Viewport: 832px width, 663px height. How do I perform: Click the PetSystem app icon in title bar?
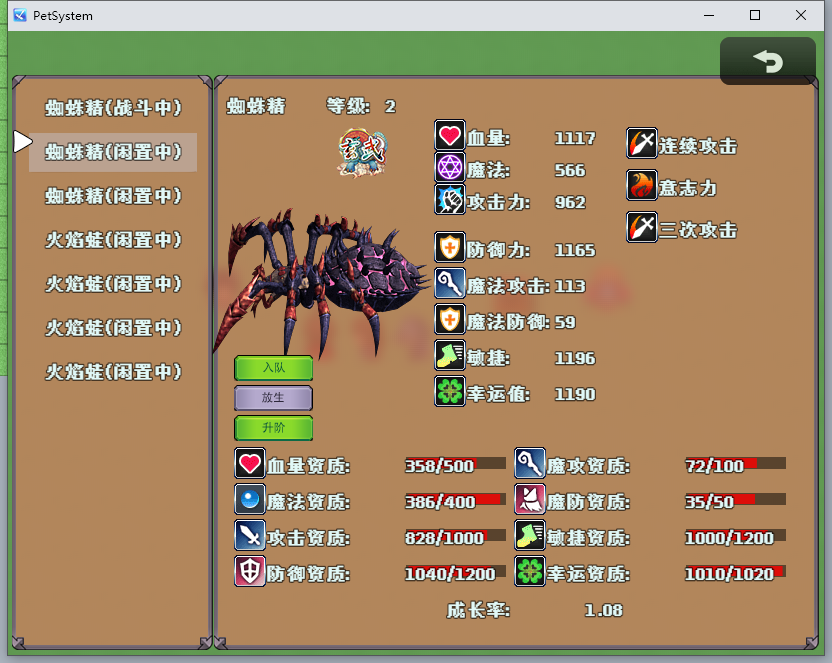tap(20, 15)
